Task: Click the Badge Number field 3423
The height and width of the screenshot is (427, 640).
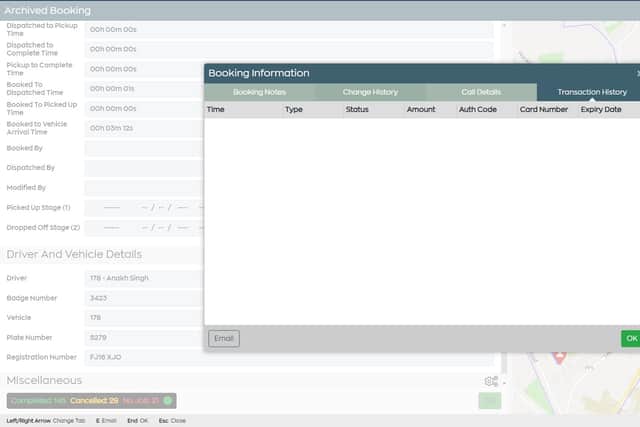Action: [144, 298]
